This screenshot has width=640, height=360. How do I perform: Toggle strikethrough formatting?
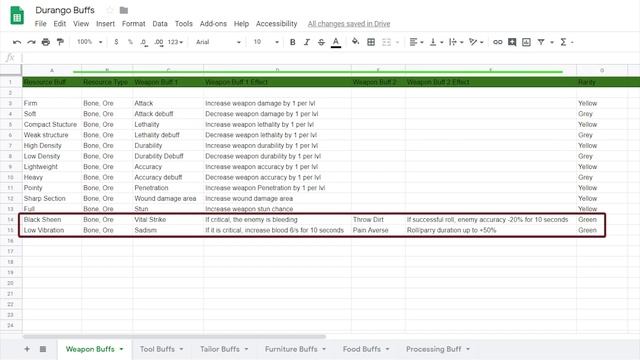tap(321, 42)
